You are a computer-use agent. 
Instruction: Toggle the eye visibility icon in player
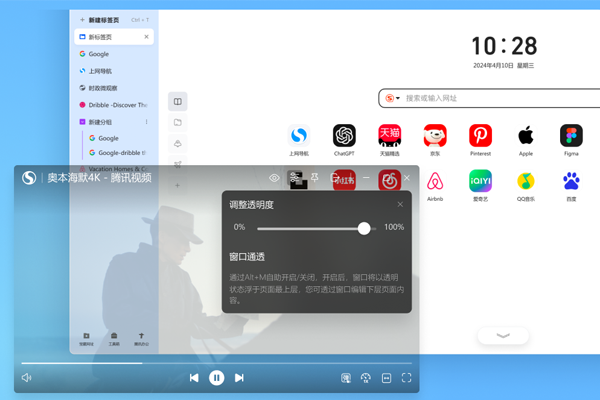coord(274,178)
